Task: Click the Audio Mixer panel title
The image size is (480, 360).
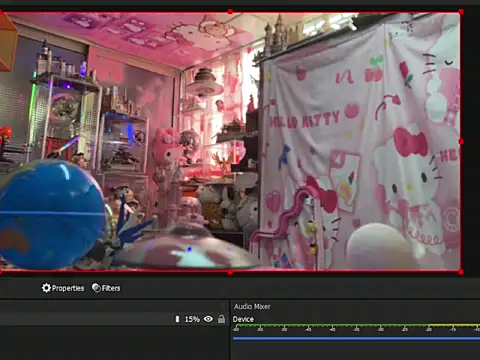Action: click(252, 306)
